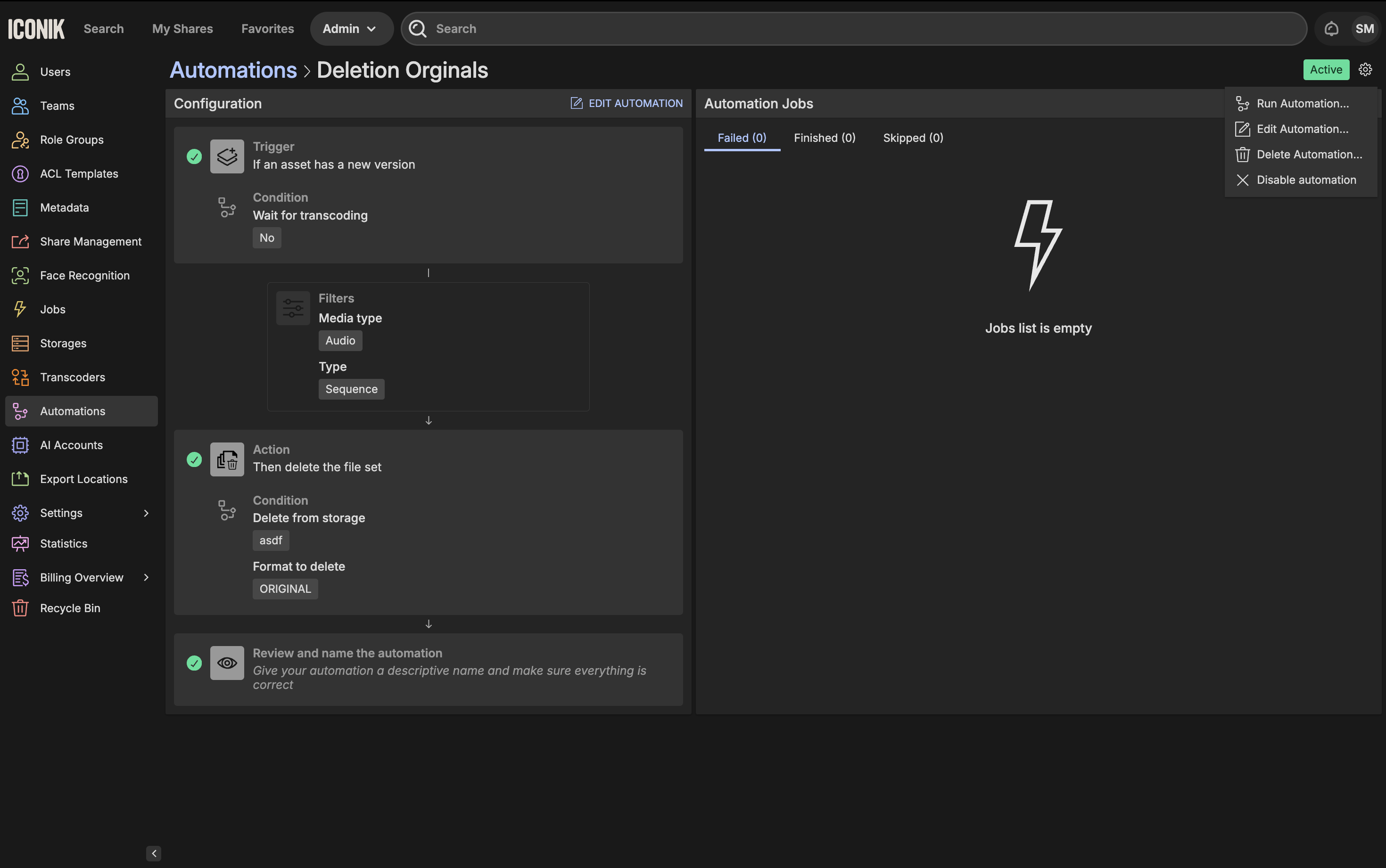This screenshot has width=1386, height=868.
Task: Follow the Automations breadcrumb link
Action: coord(233,70)
